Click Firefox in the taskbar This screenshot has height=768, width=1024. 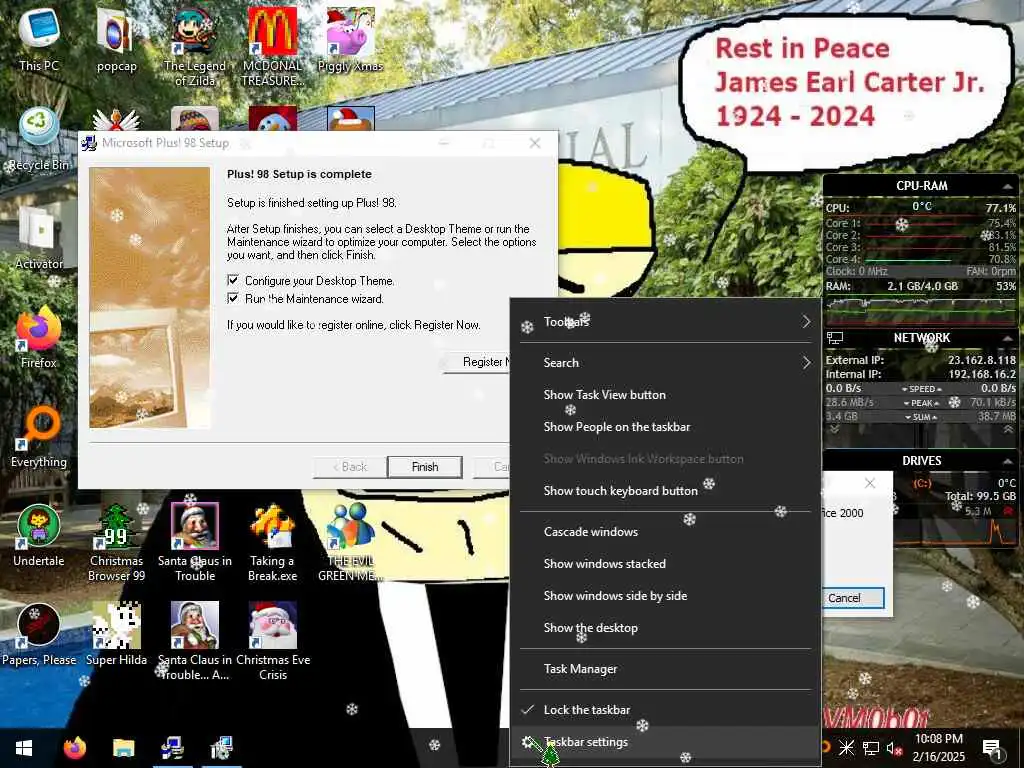click(74, 748)
